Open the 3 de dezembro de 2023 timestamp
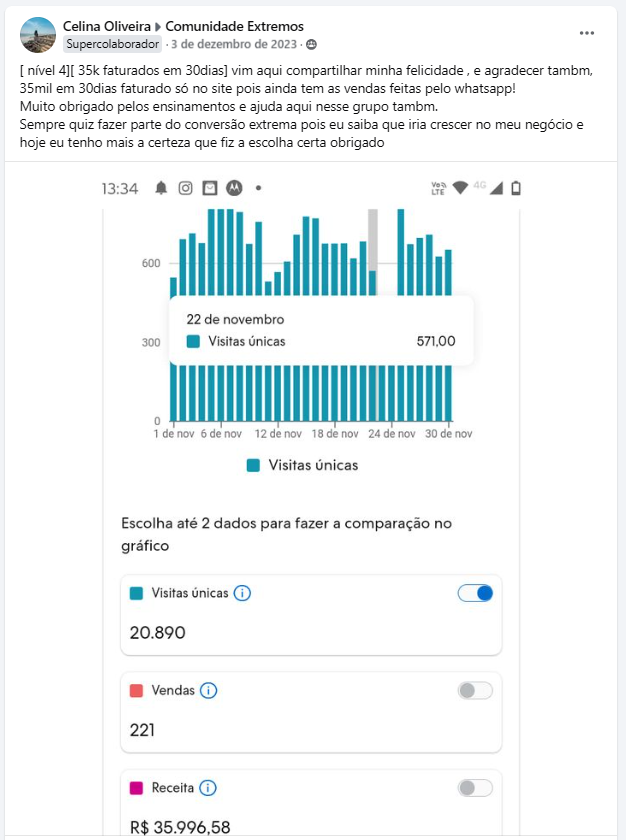Viewport: 626px width, 840px height. pyautogui.click(x=233, y=44)
